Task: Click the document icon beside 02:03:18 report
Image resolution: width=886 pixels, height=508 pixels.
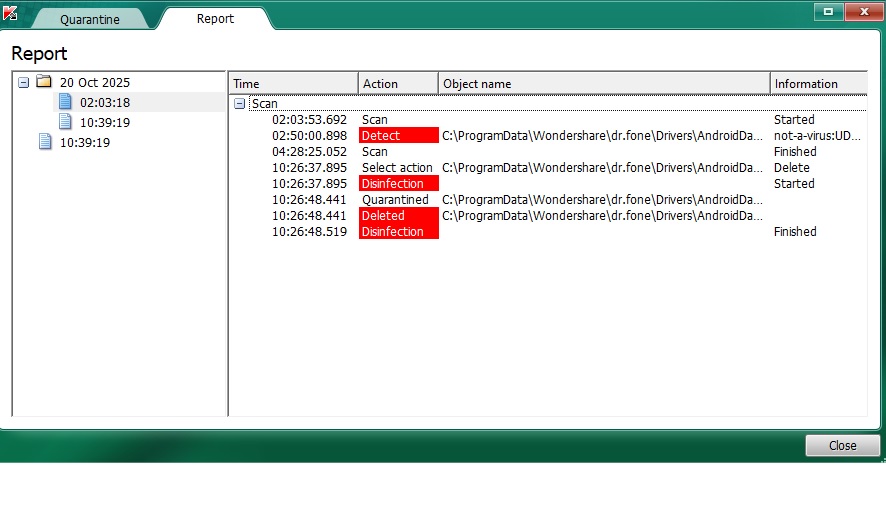Action: pos(66,102)
